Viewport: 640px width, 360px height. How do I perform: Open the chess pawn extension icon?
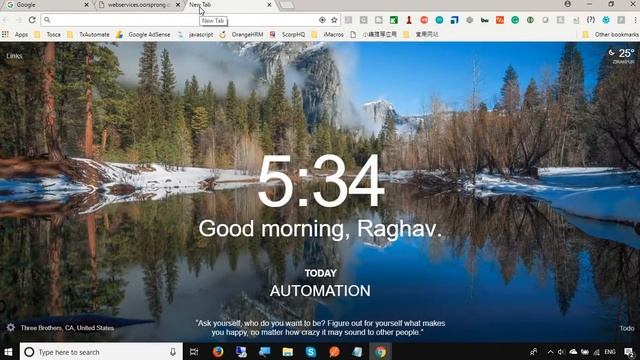(409, 20)
